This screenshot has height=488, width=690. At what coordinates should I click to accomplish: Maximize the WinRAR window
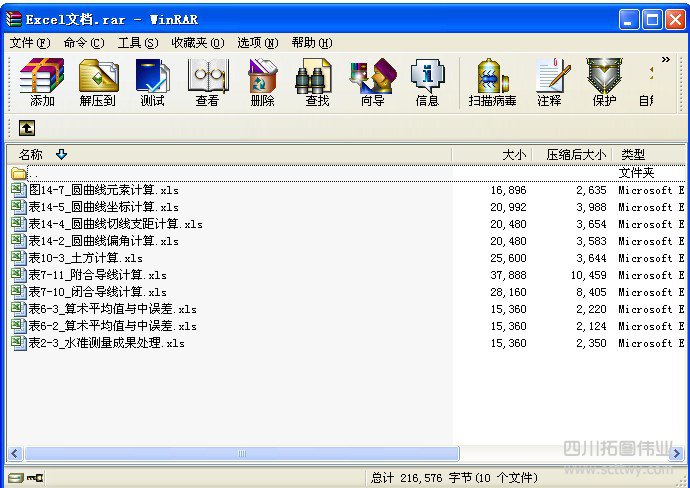pos(653,20)
